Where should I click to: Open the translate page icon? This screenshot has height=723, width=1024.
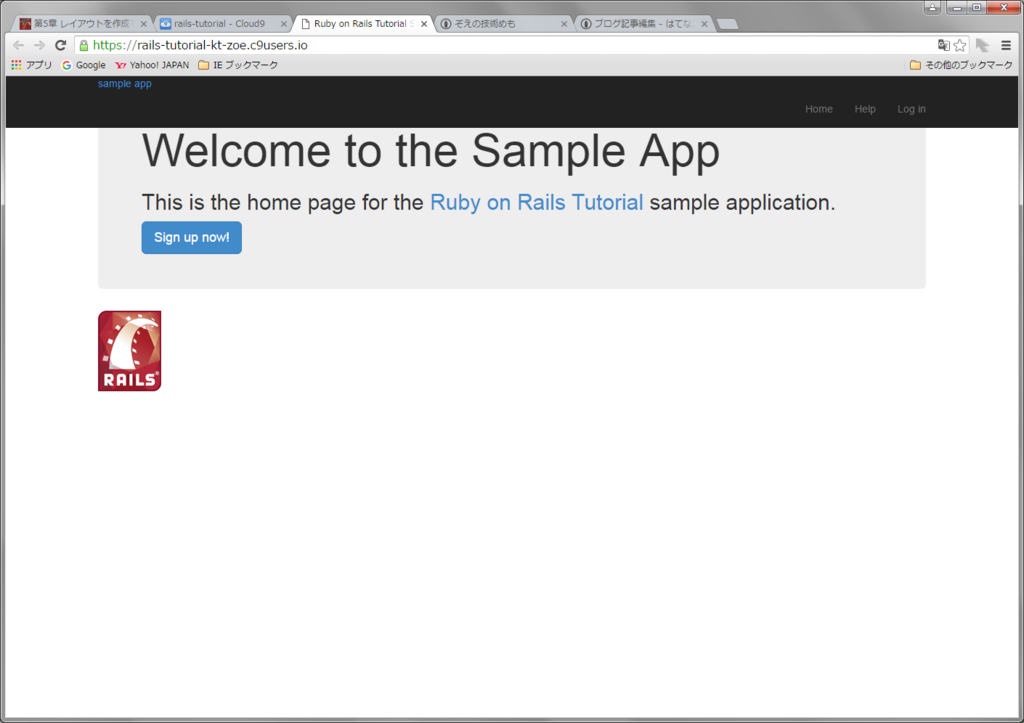pyautogui.click(x=944, y=45)
